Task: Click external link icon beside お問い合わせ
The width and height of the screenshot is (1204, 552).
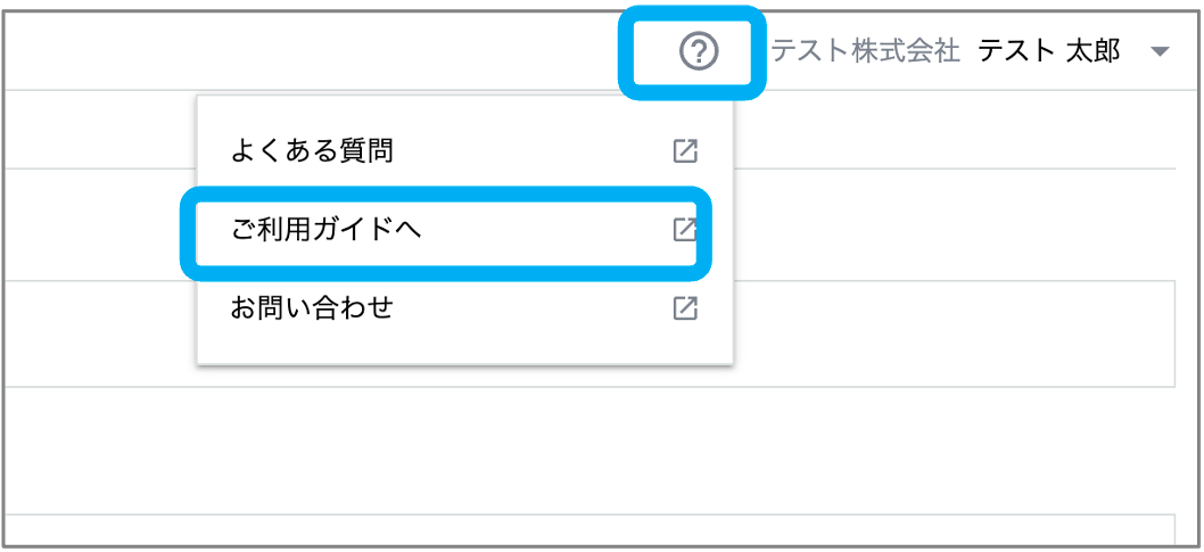Action: point(685,308)
